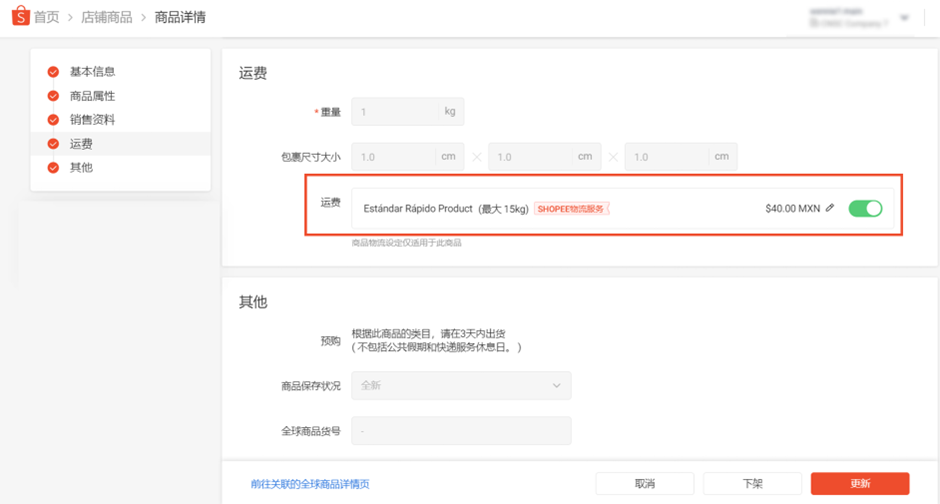Open 前往关联的全球商品详情页 link

[310, 484]
